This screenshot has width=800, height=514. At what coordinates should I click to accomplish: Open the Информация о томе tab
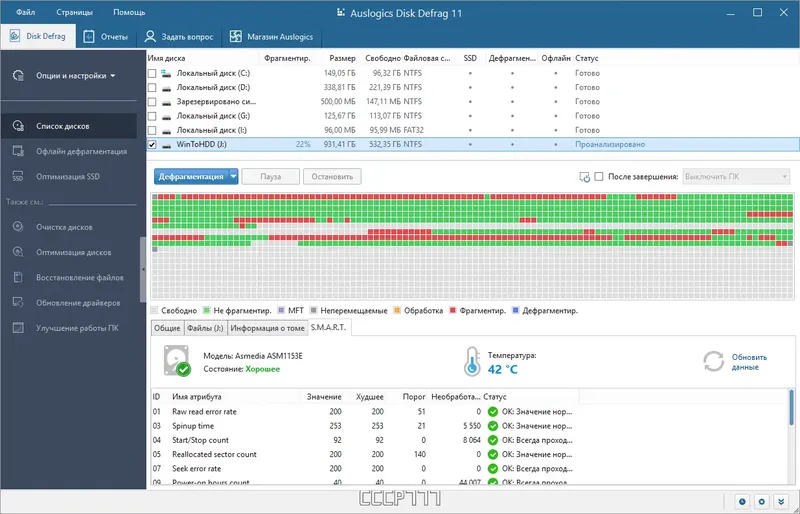point(267,328)
